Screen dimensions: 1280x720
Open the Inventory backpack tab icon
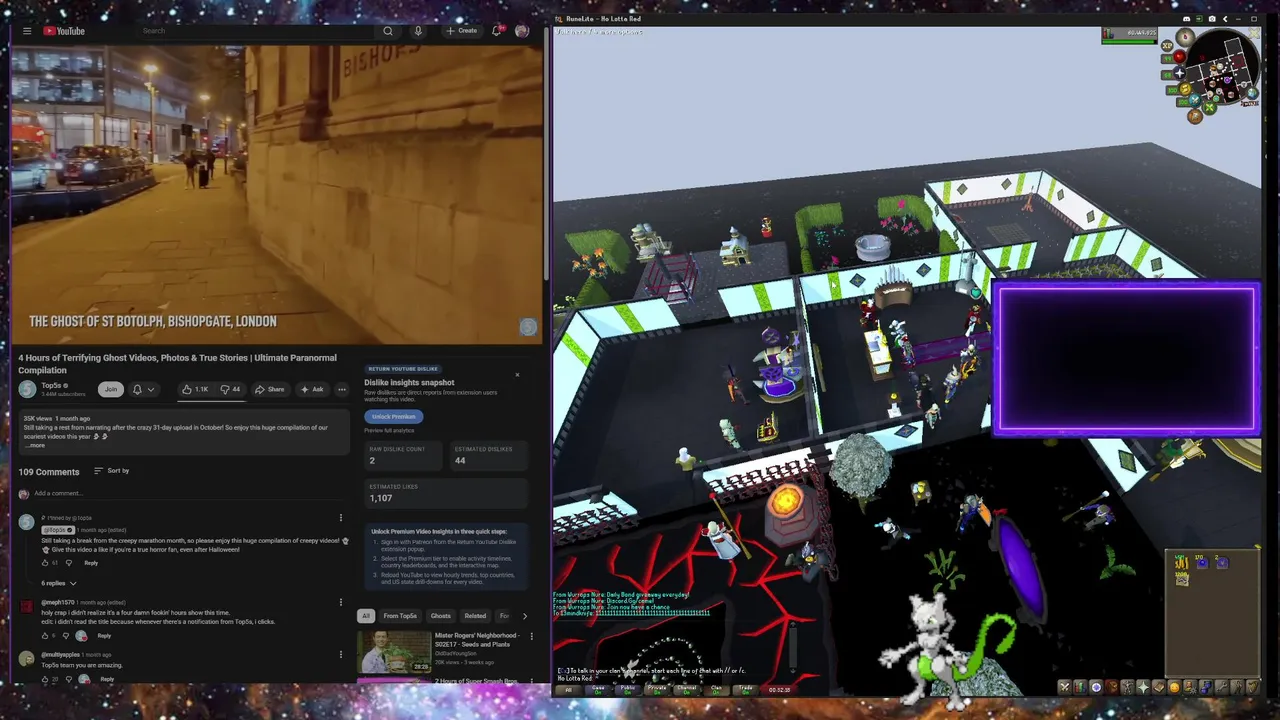pyautogui.click(x=1112, y=687)
